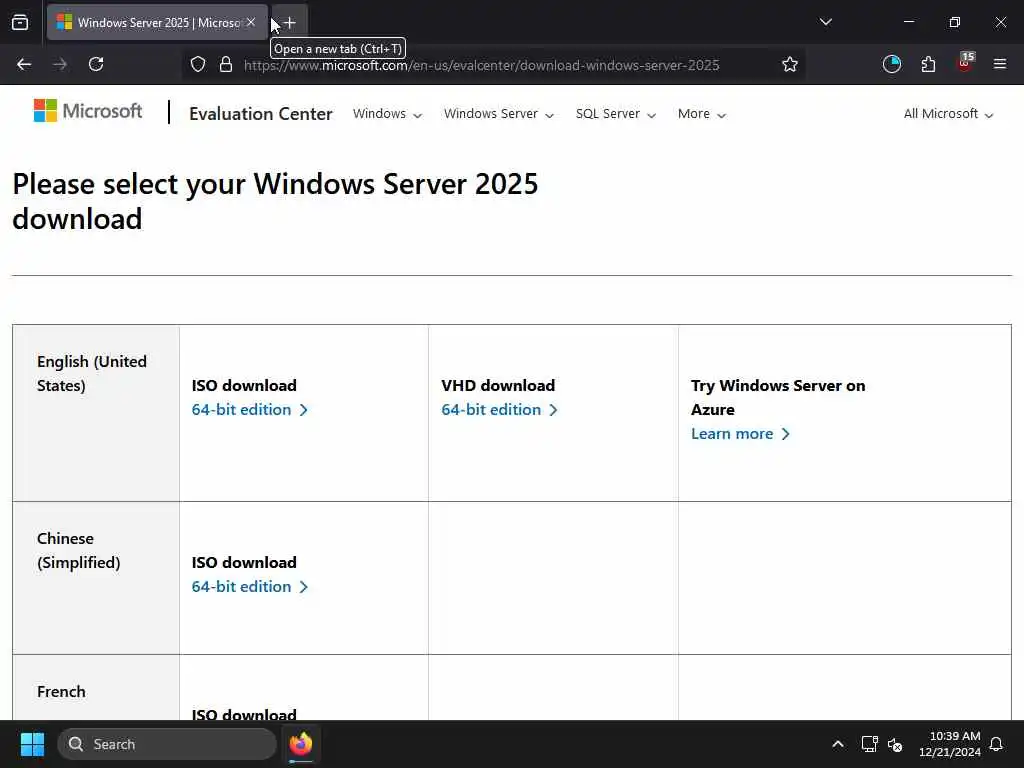1024x768 pixels.
Task: Restore down the Firefox window
Action: [x=954, y=22]
